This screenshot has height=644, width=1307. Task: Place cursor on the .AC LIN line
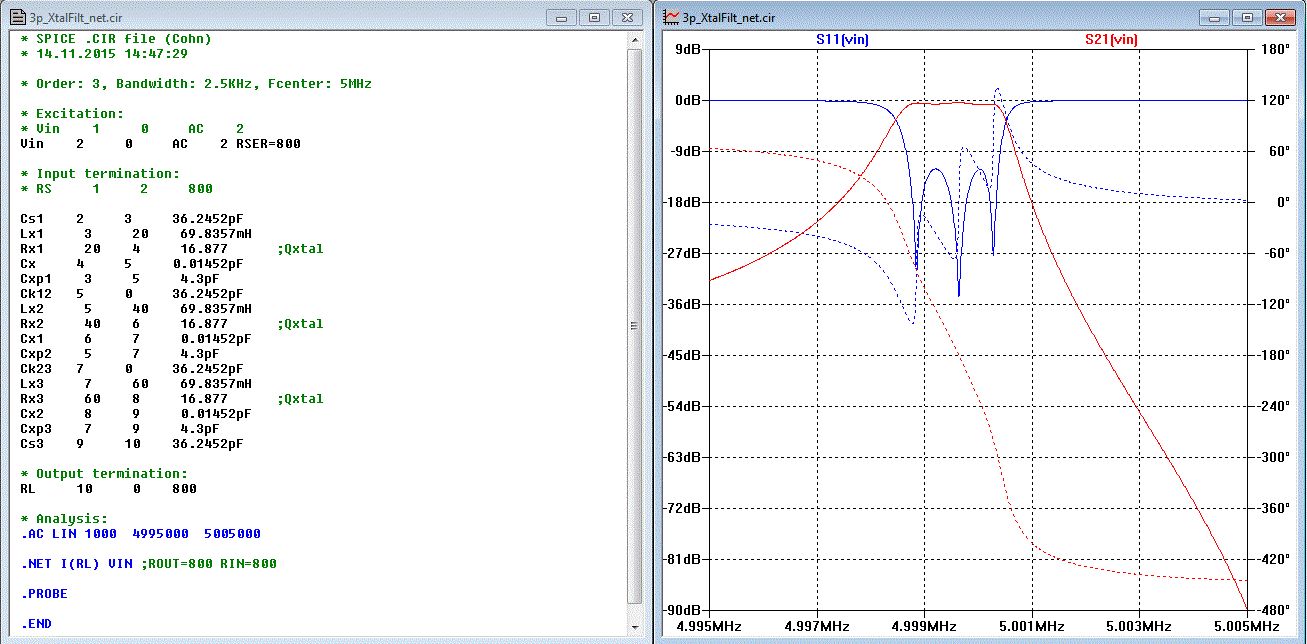coord(140,534)
